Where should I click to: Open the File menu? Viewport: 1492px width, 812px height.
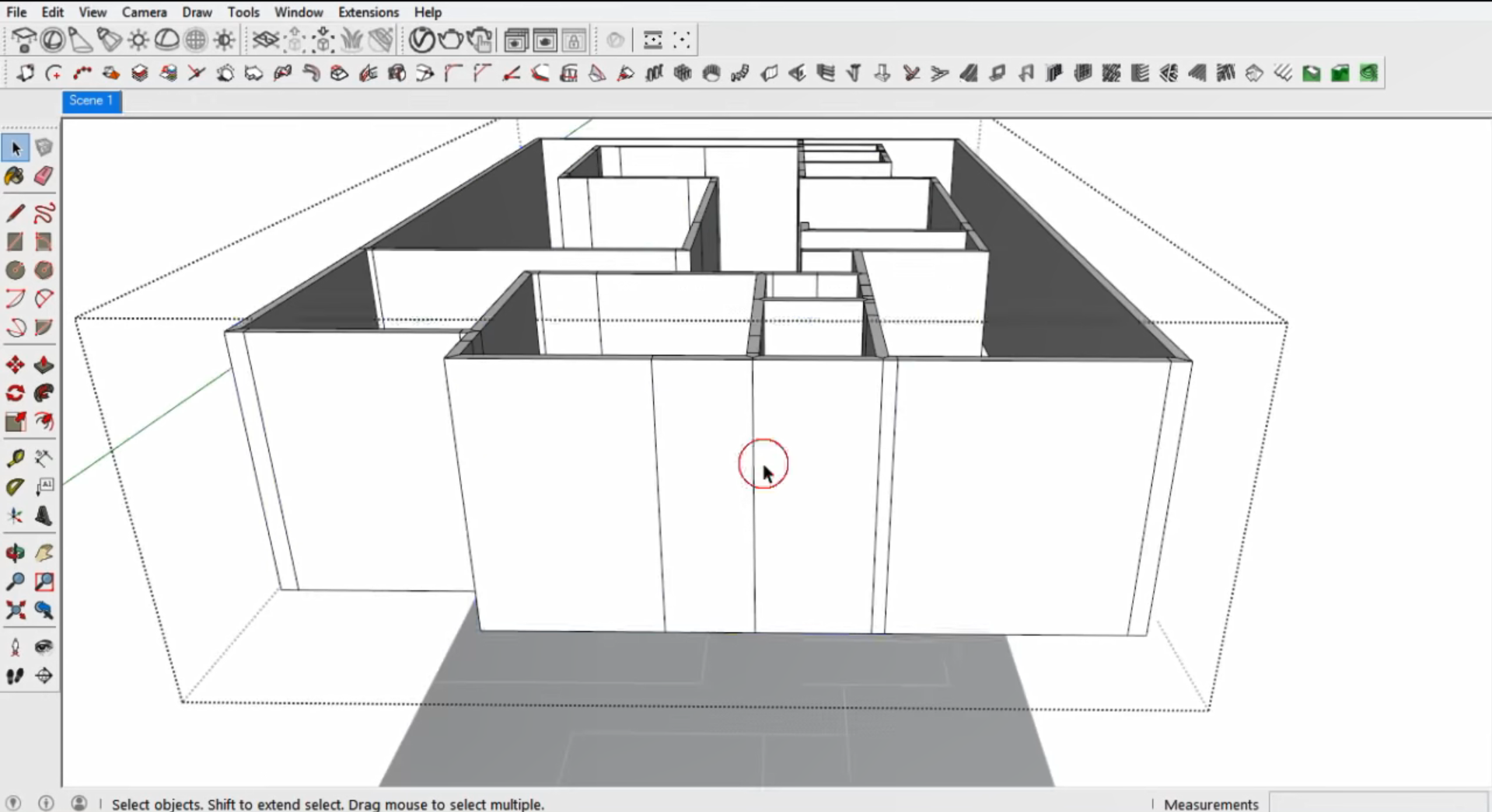pyautogui.click(x=16, y=12)
